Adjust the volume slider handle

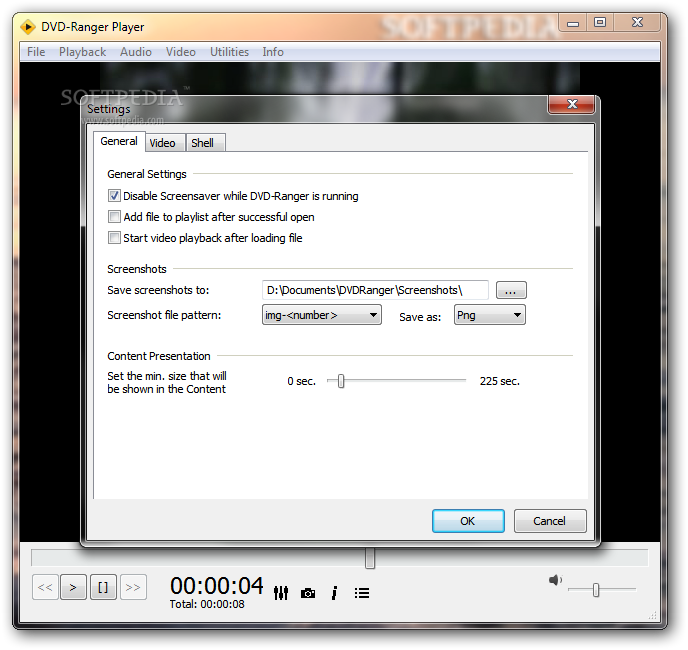pyautogui.click(x=596, y=590)
